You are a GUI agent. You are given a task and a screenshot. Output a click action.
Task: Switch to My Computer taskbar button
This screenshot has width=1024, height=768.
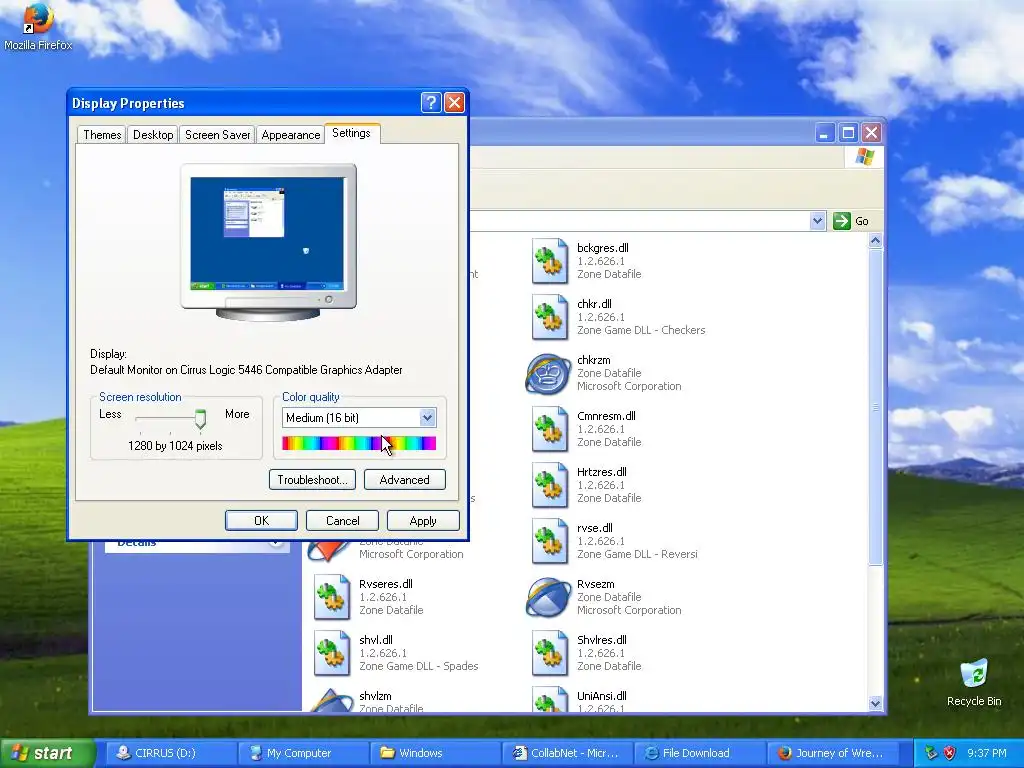pyautogui.click(x=302, y=753)
